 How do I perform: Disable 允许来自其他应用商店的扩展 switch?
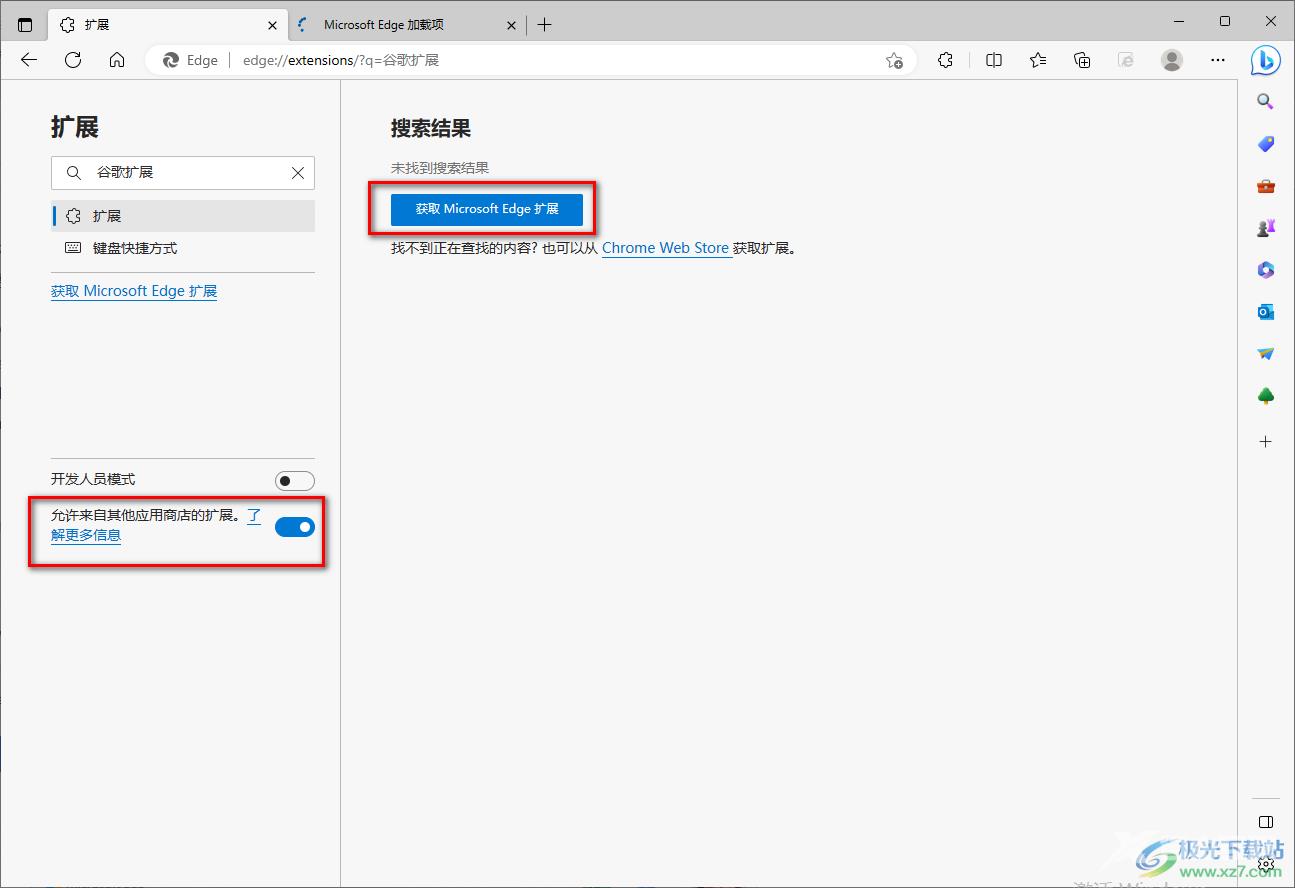click(295, 526)
